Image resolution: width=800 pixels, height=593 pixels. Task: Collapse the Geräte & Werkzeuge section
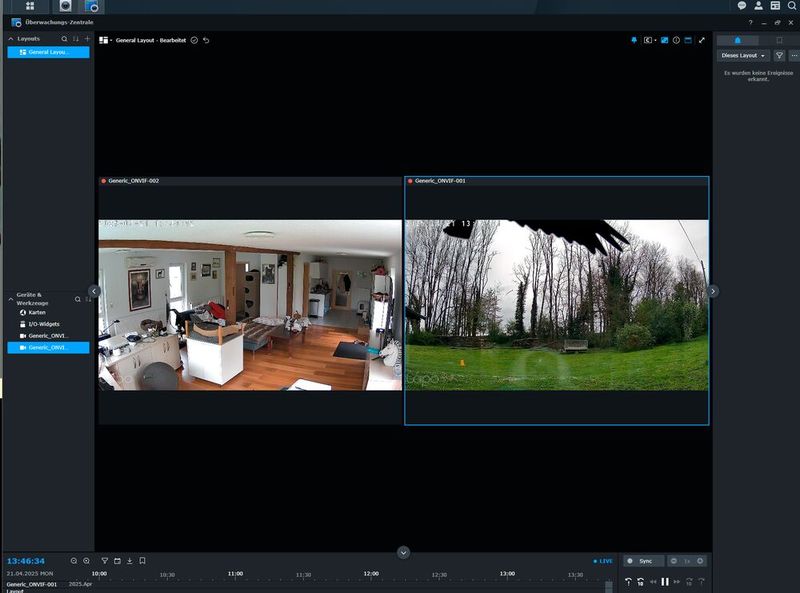tap(11, 299)
